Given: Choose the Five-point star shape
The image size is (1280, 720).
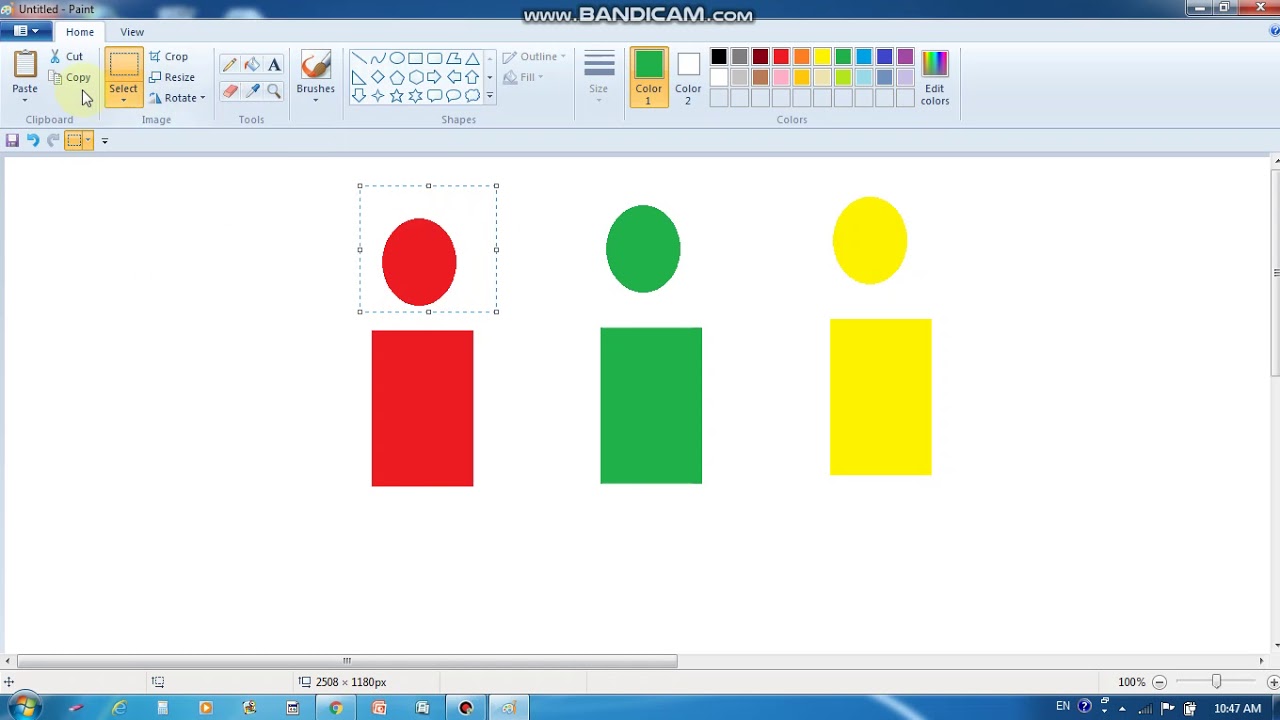Looking at the screenshot, I should pos(397,96).
